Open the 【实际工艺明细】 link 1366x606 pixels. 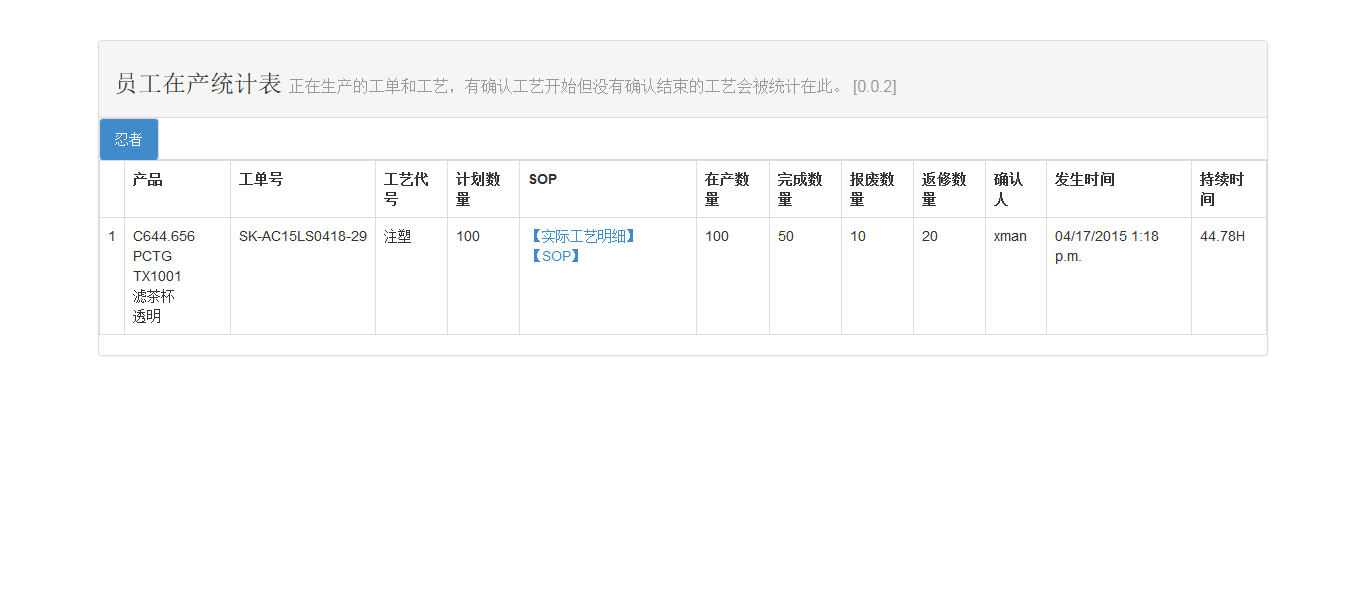(582, 236)
